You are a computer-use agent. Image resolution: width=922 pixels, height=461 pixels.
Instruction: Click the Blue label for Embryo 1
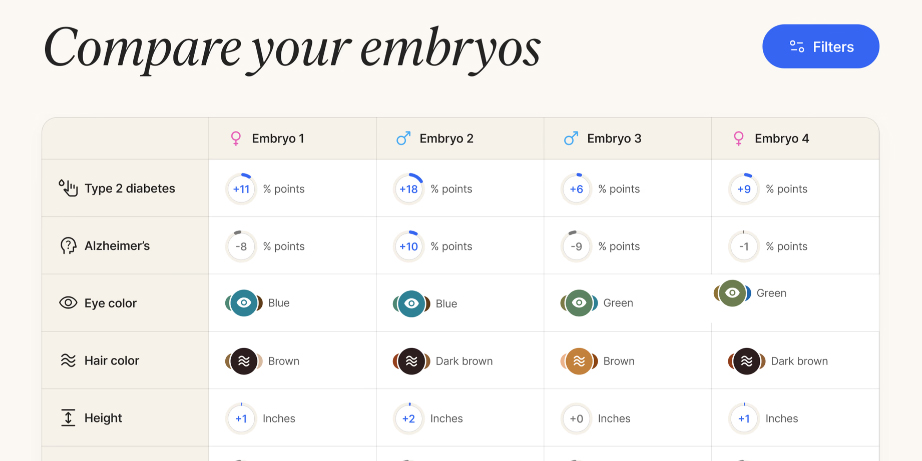point(279,303)
